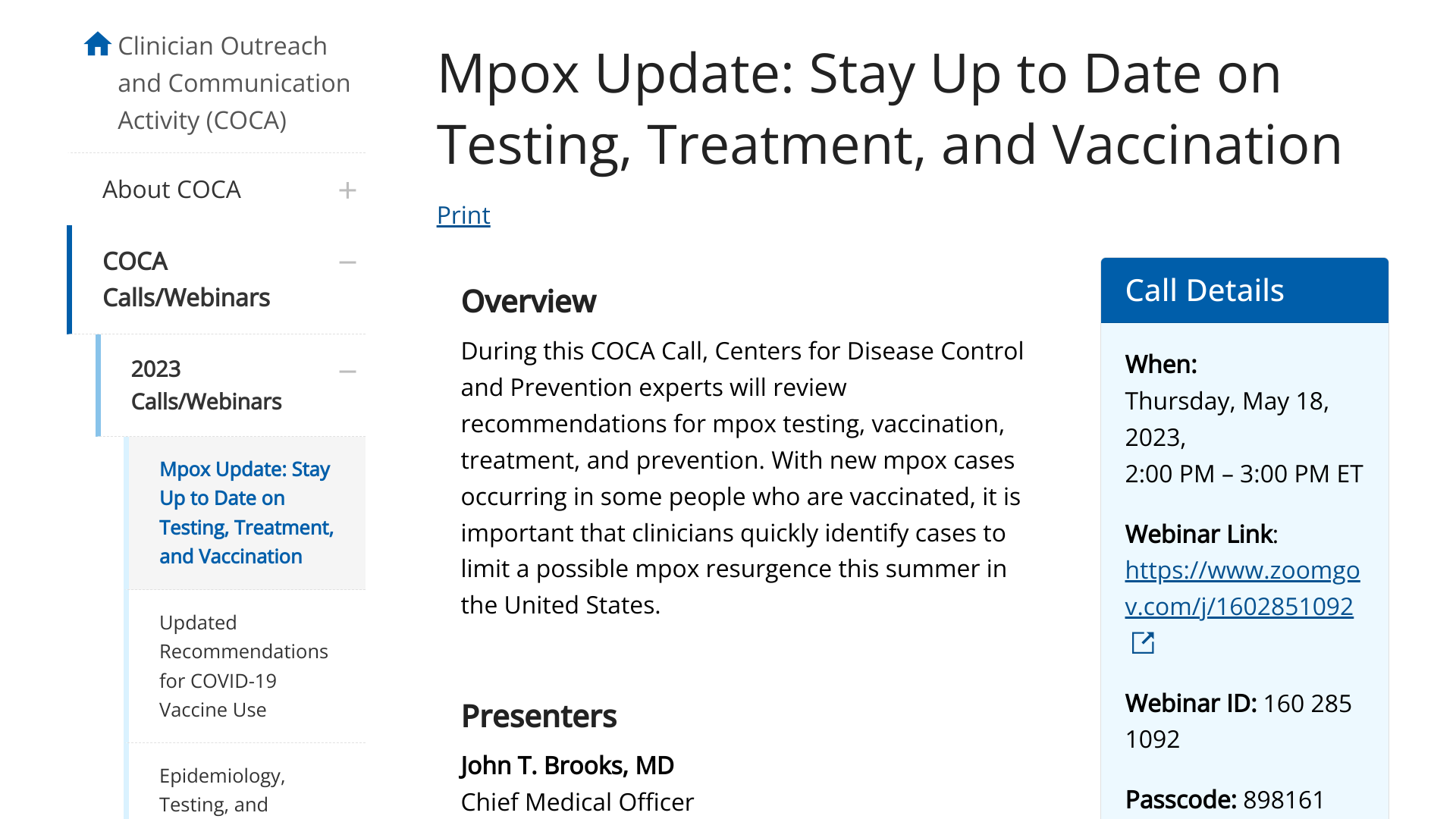Click the Overview heading
1456x819 pixels.
click(x=529, y=302)
